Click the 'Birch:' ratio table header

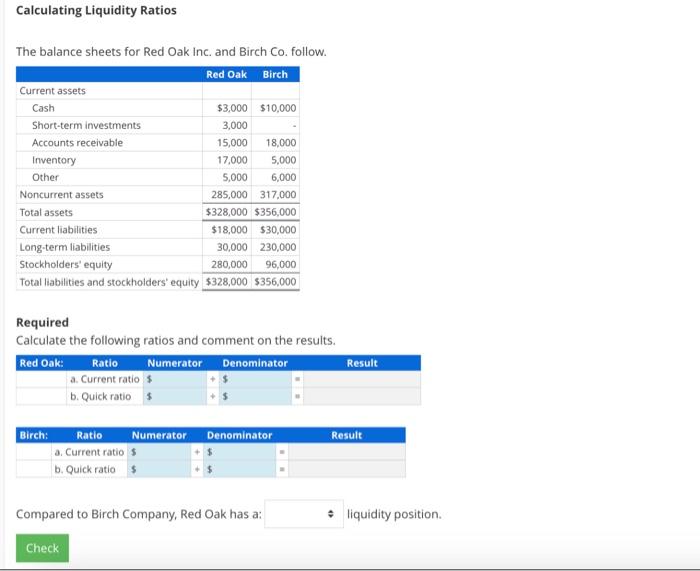(33, 435)
